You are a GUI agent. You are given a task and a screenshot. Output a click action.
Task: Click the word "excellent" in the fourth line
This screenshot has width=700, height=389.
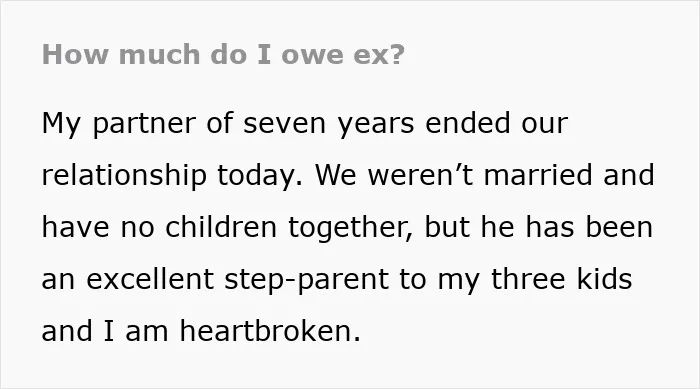[150, 279]
